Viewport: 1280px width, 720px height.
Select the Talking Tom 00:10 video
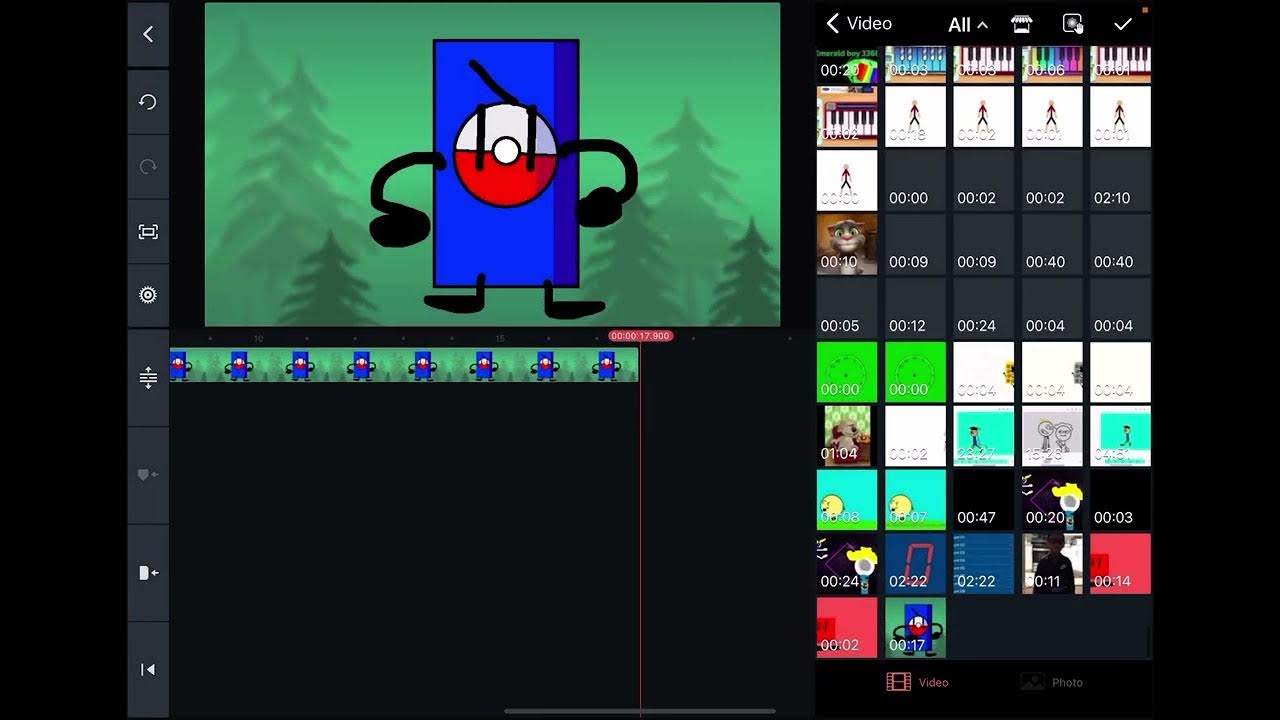pyautogui.click(x=847, y=244)
